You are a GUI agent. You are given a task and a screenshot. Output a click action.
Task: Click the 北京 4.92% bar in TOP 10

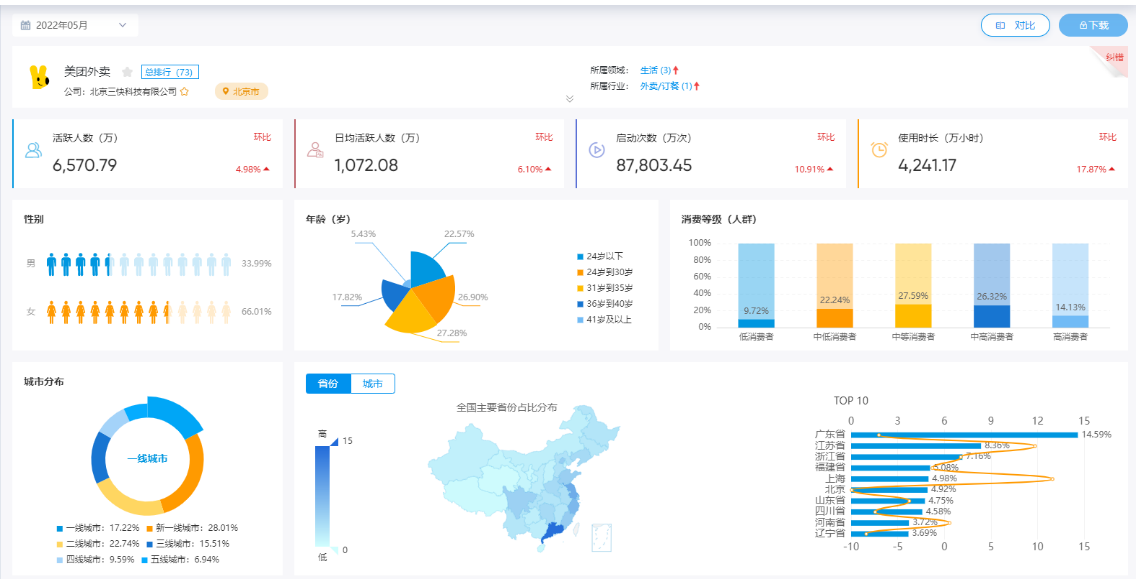coord(889,489)
